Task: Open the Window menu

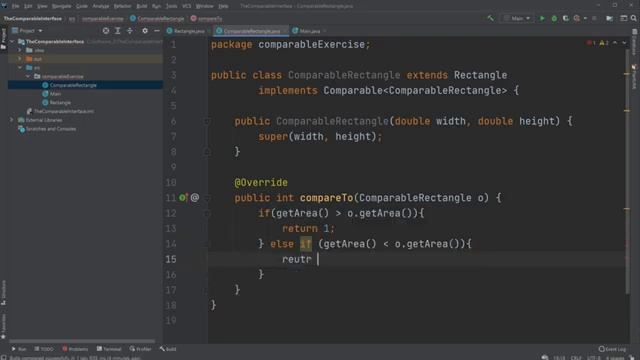Action: tap(204, 6)
